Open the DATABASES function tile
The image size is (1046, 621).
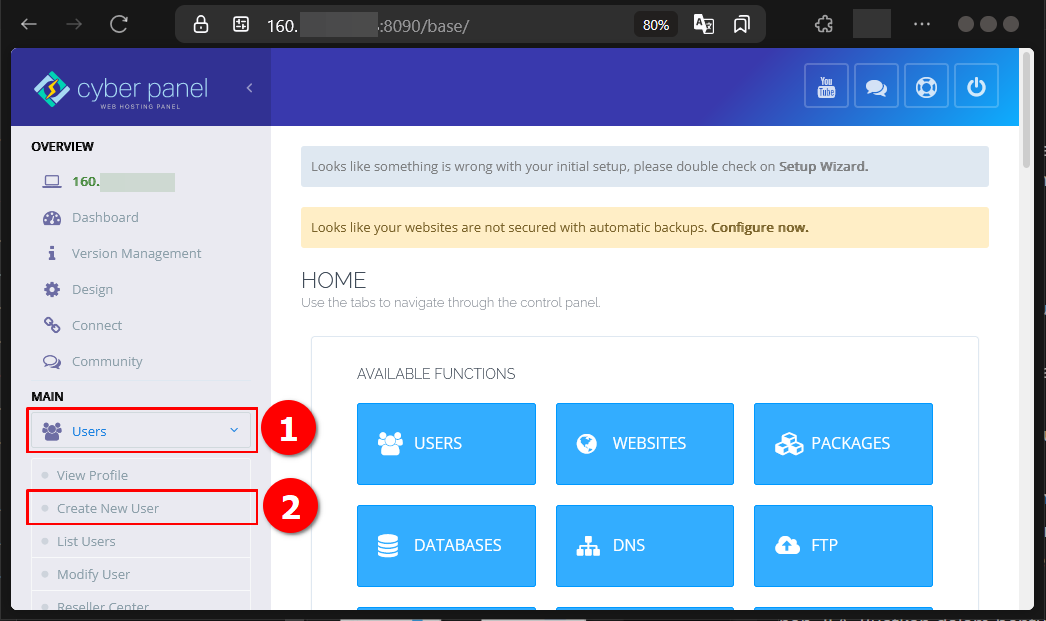[446, 546]
